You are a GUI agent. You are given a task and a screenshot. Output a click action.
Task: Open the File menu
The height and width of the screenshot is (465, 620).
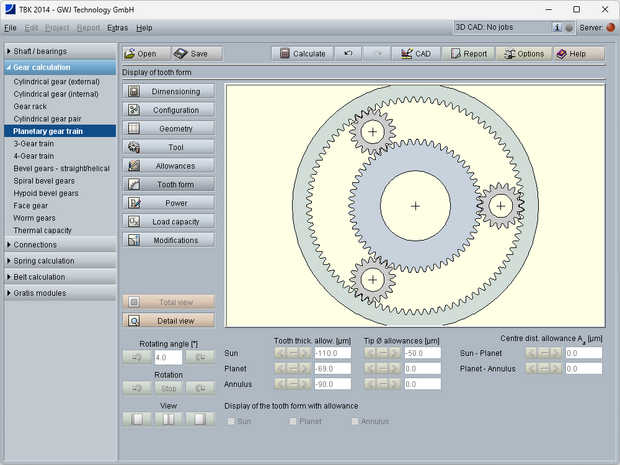pos(10,27)
